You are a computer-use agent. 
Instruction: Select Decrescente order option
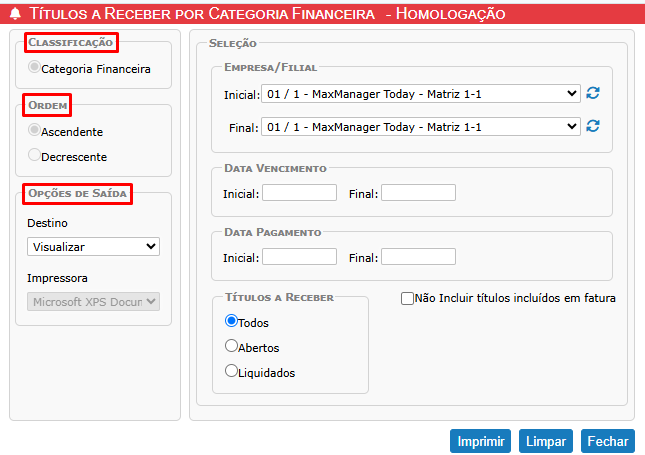click(35, 156)
